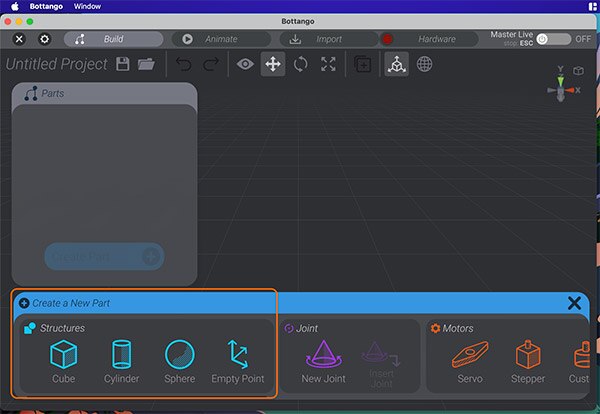Screen dimensions: 600x414
Task: Add a Stepper motor
Action: coord(529,358)
